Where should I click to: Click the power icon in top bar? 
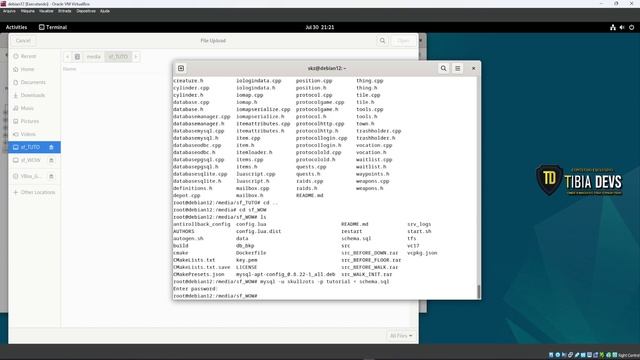(x=631, y=27)
